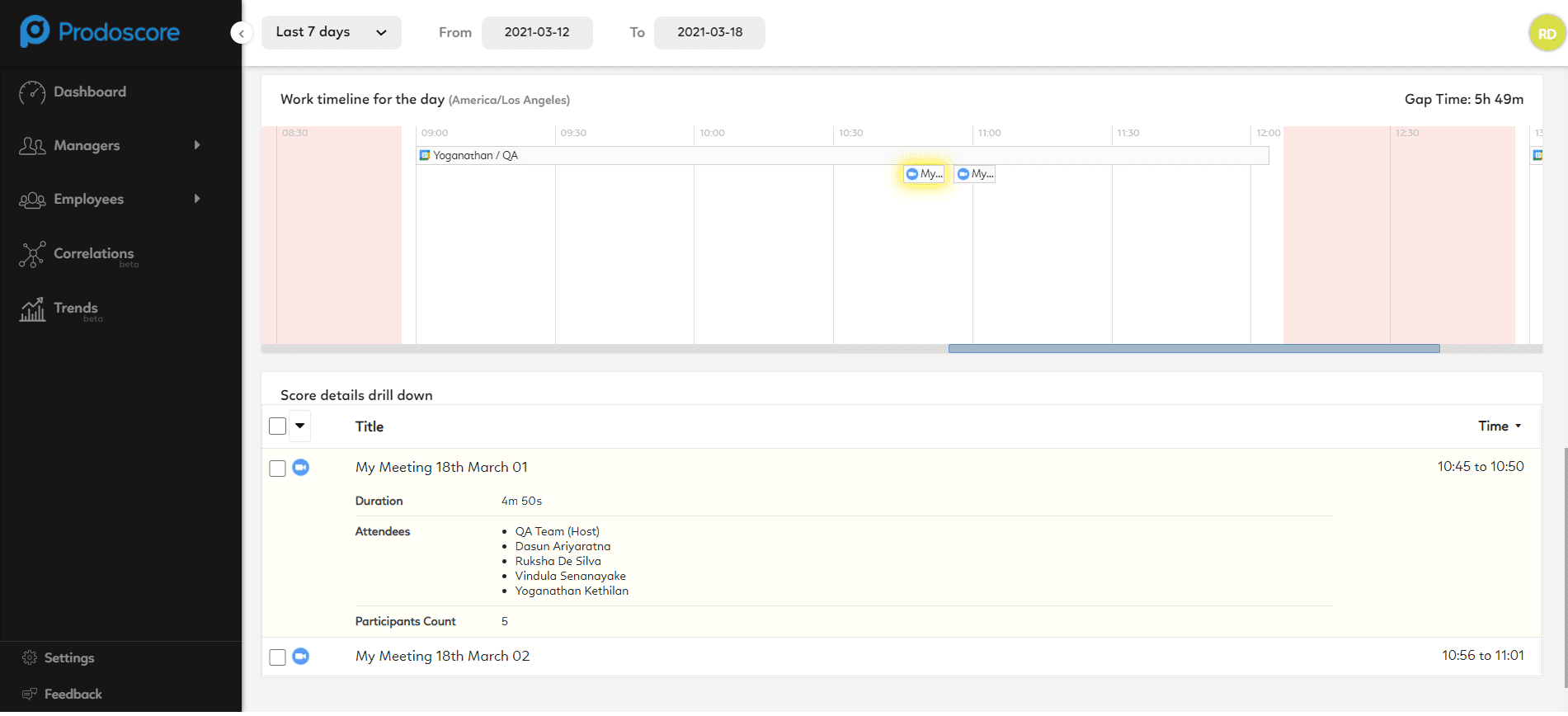The height and width of the screenshot is (716, 1568).
Task: Toggle the select-all checkbox in table header
Action: (278, 426)
